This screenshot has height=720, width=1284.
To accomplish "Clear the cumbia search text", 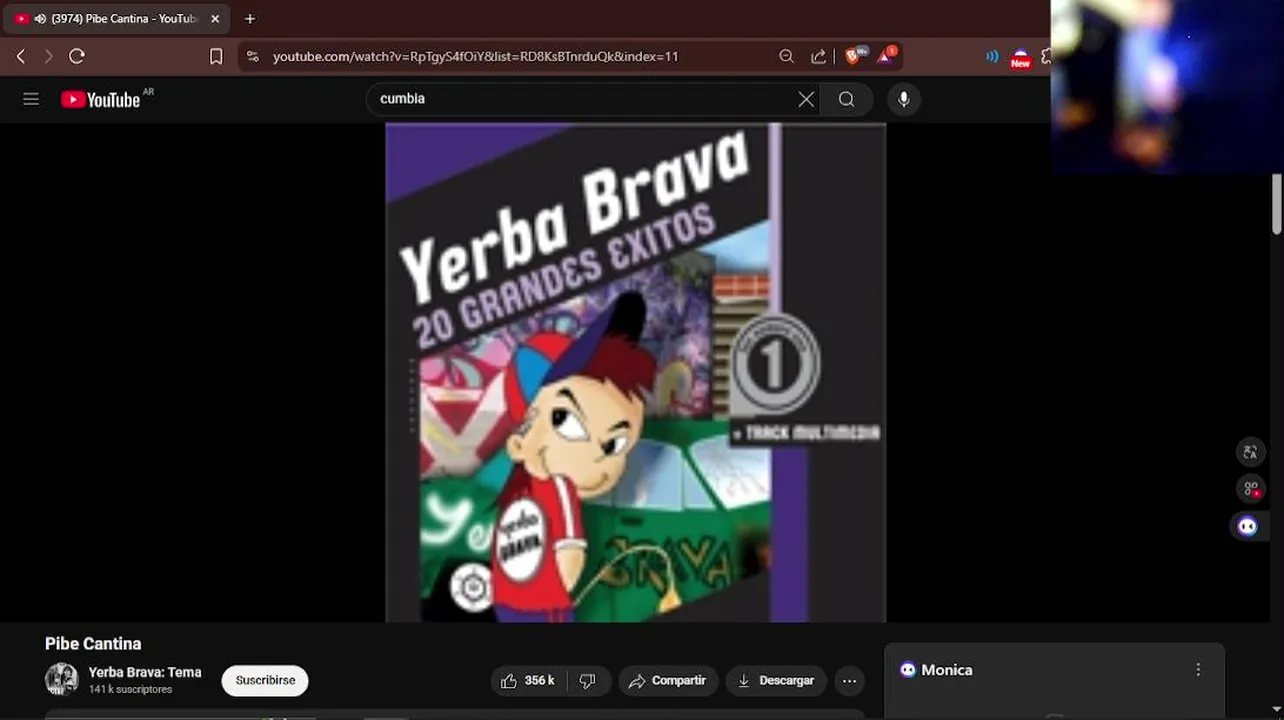I will pos(806,99).
